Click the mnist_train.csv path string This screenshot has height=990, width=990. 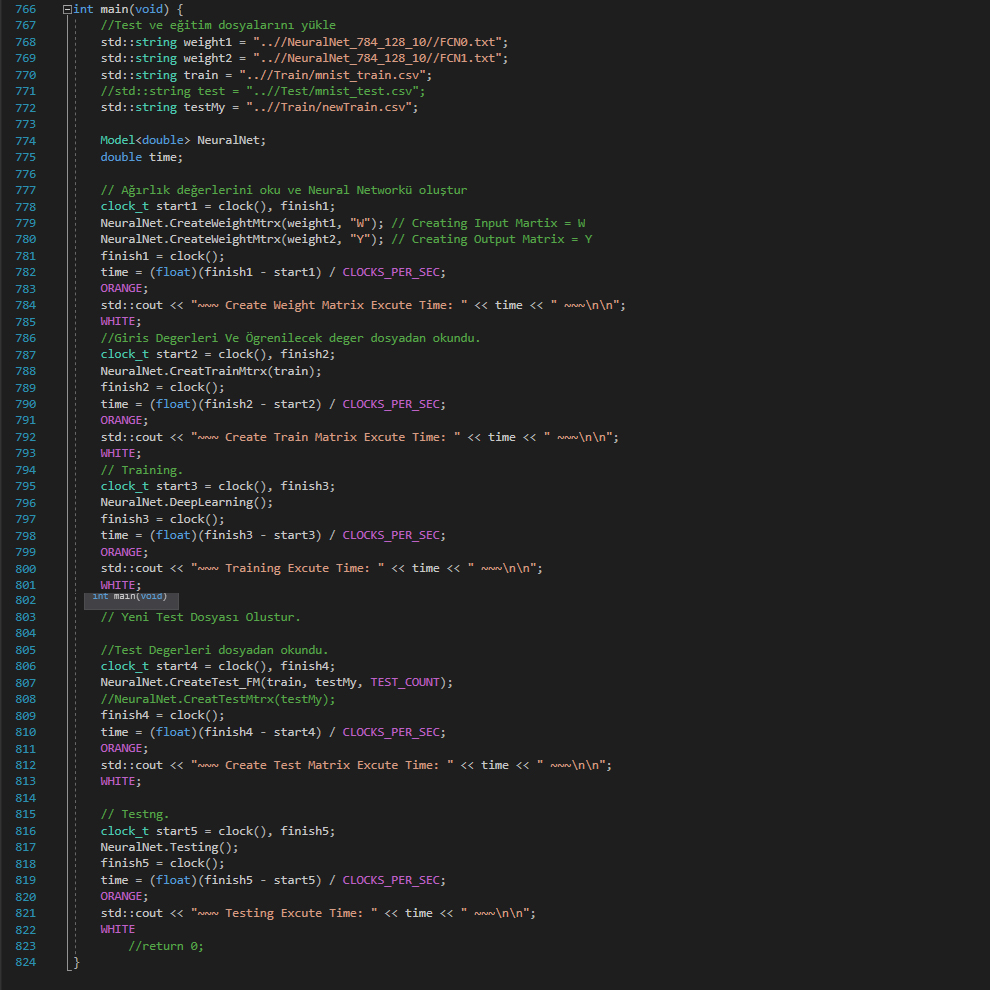coord(335,75)
